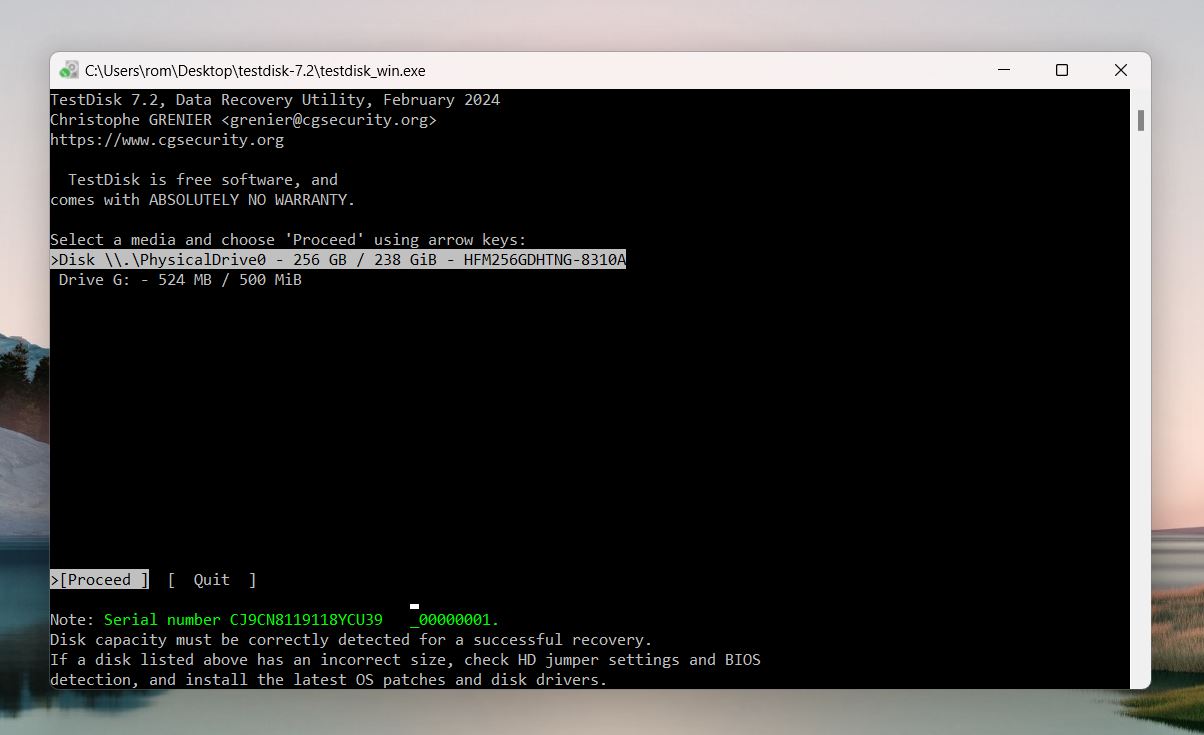
Task: Maximize the TestDisk console window
Action: (x=1062, y=70)
